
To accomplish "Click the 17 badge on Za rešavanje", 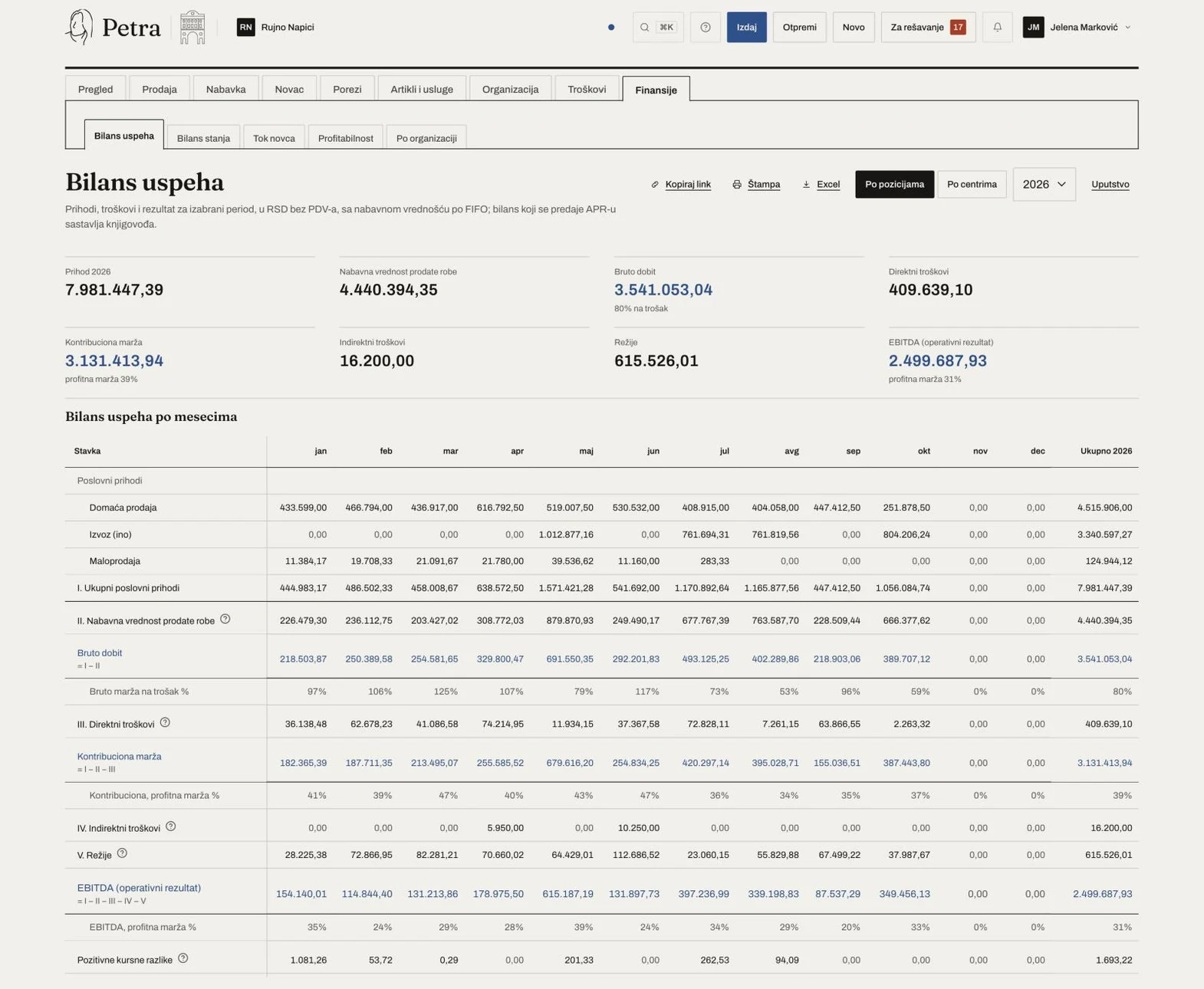I will 958,27.
